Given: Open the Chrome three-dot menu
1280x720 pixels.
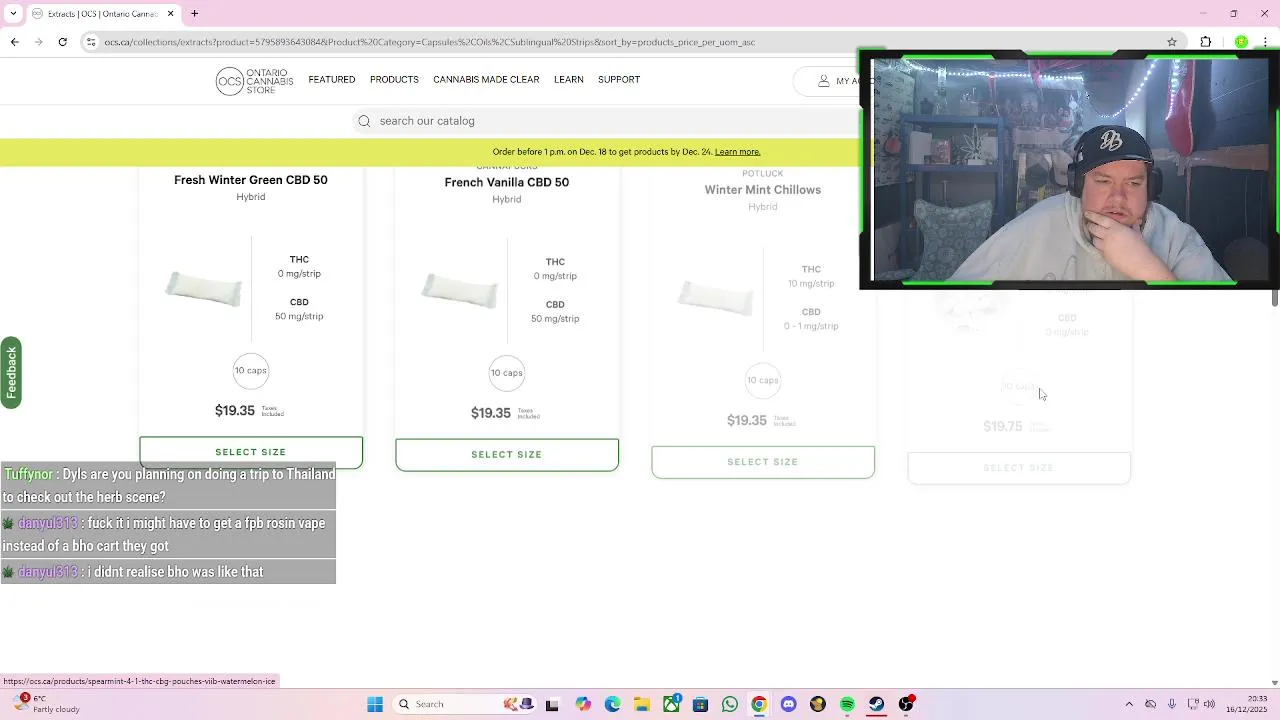Looking at the screenshot, I should click(x=1266, y=42).
